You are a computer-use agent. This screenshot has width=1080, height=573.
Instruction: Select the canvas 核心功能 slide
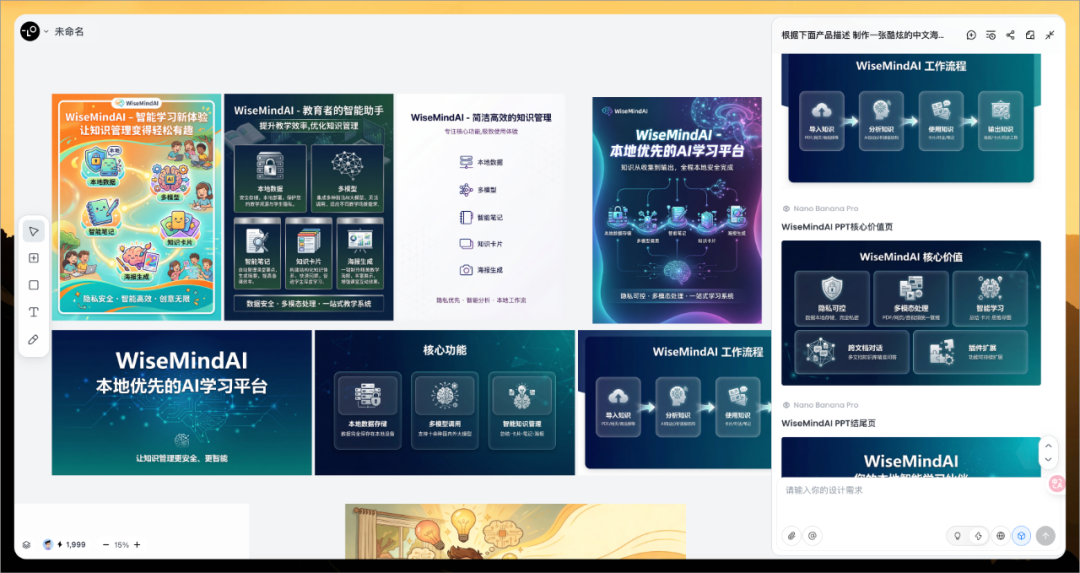click(445, 403)
